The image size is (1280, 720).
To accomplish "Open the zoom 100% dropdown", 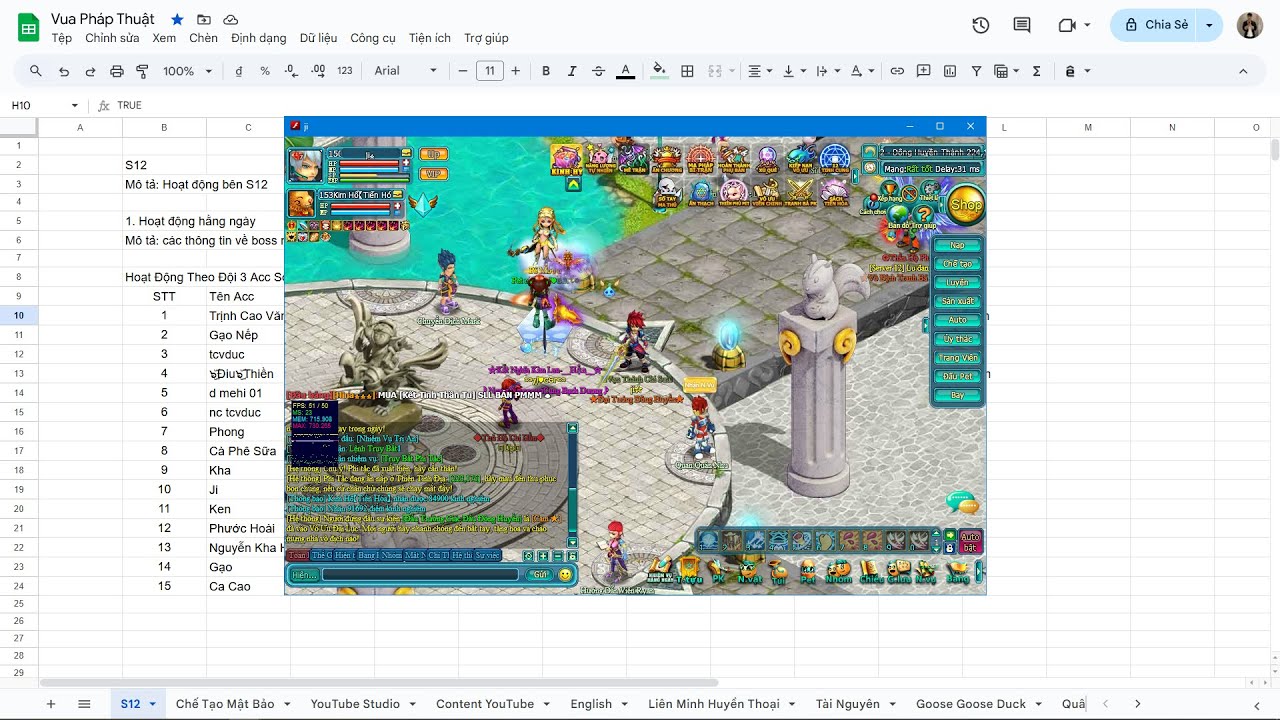I will point(188,71).
